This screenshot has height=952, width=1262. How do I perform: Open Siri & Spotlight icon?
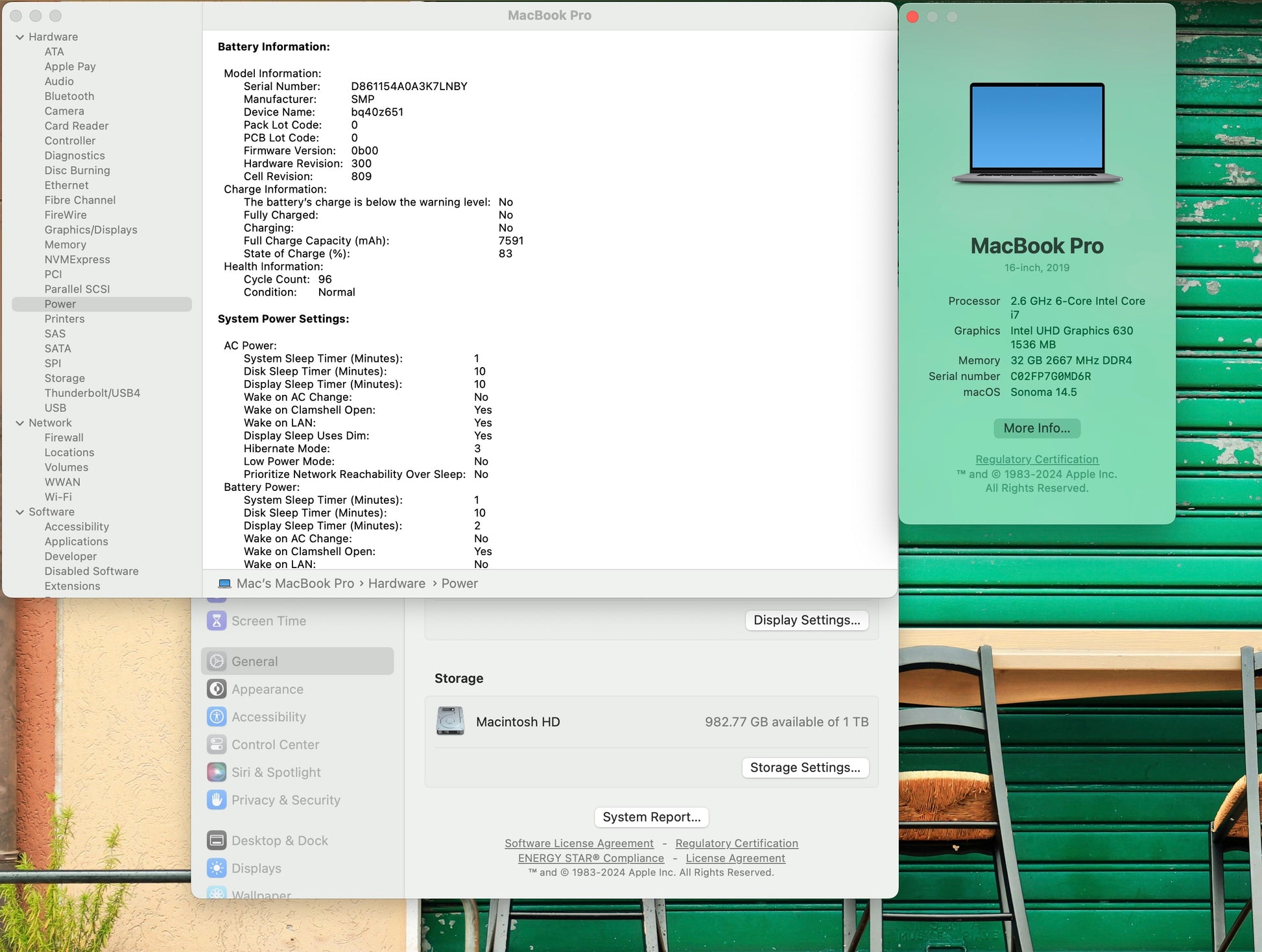click(217, 772)
